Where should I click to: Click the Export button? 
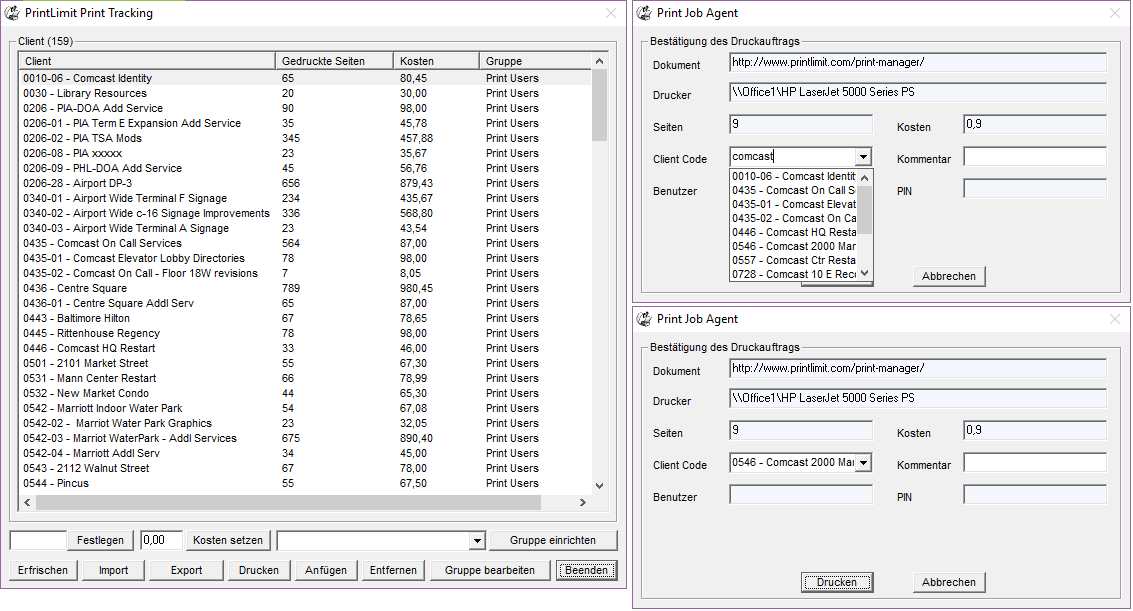186,571
